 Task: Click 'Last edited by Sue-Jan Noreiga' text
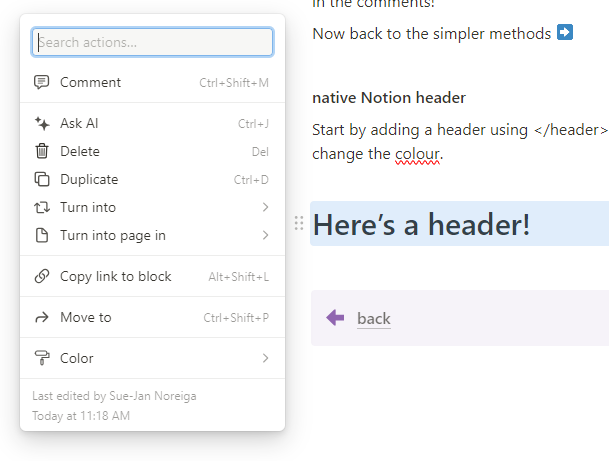point(114,396)
